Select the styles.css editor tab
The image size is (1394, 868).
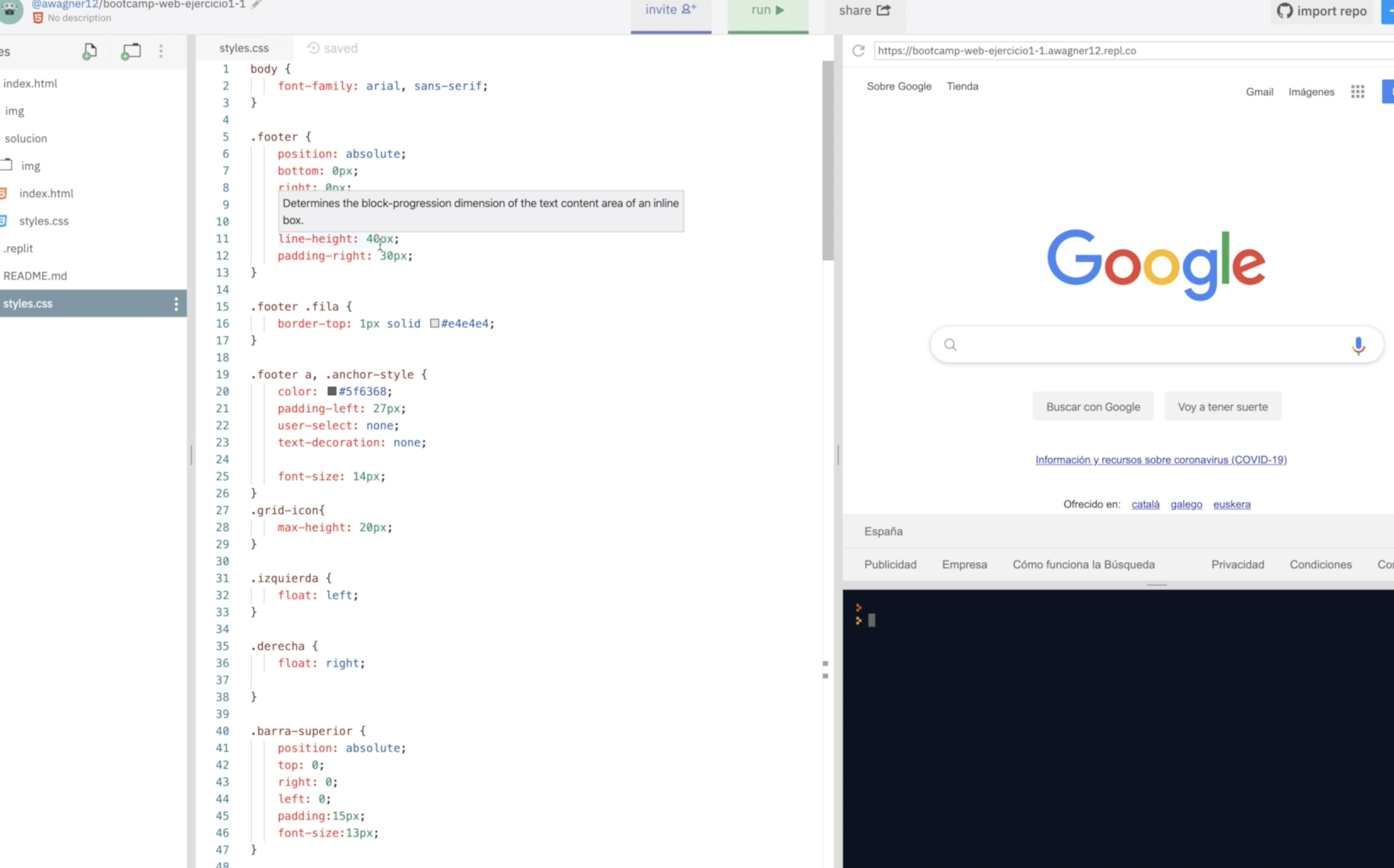tap(244, 48)
